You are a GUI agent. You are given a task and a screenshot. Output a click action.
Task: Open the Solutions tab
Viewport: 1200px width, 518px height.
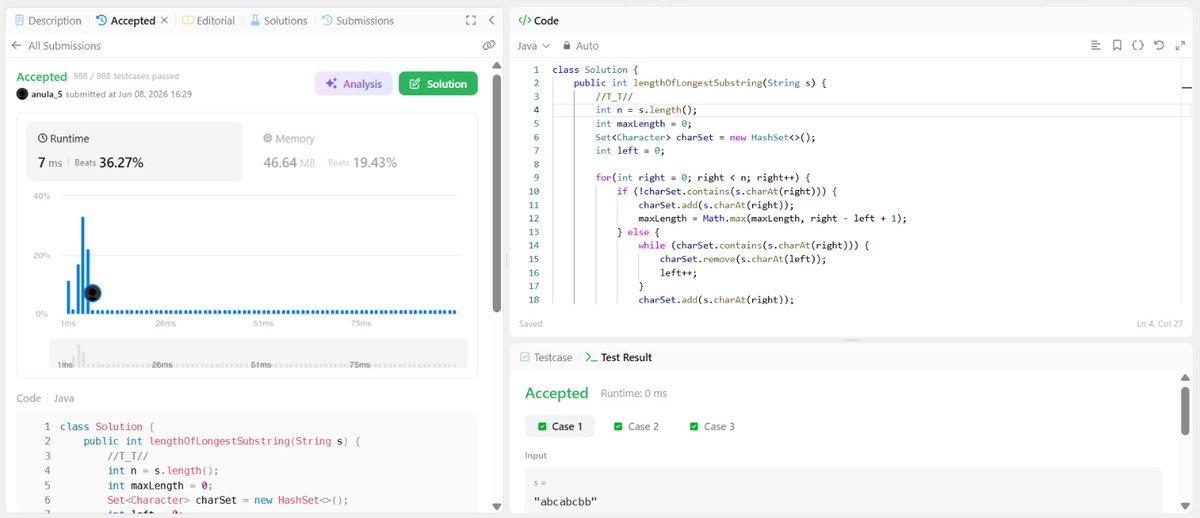[x=278, y=20]
